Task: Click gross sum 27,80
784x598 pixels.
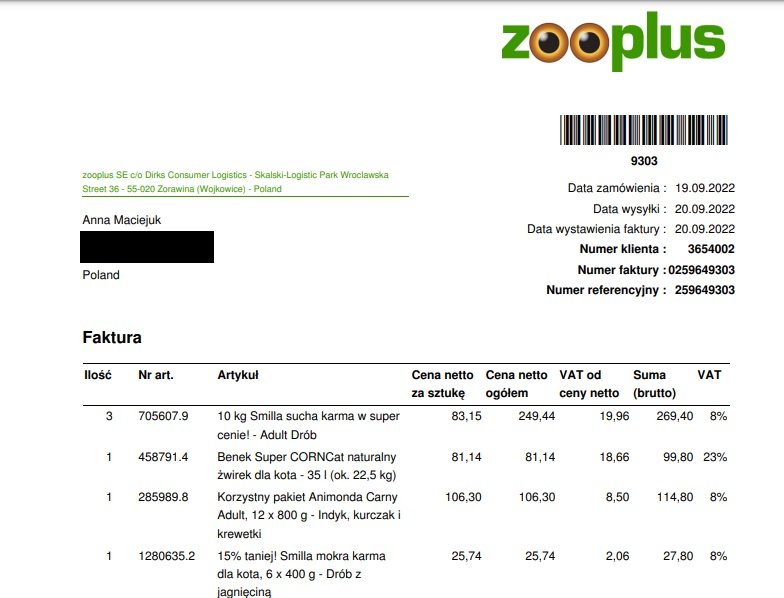Action: [x=678, y=556]
